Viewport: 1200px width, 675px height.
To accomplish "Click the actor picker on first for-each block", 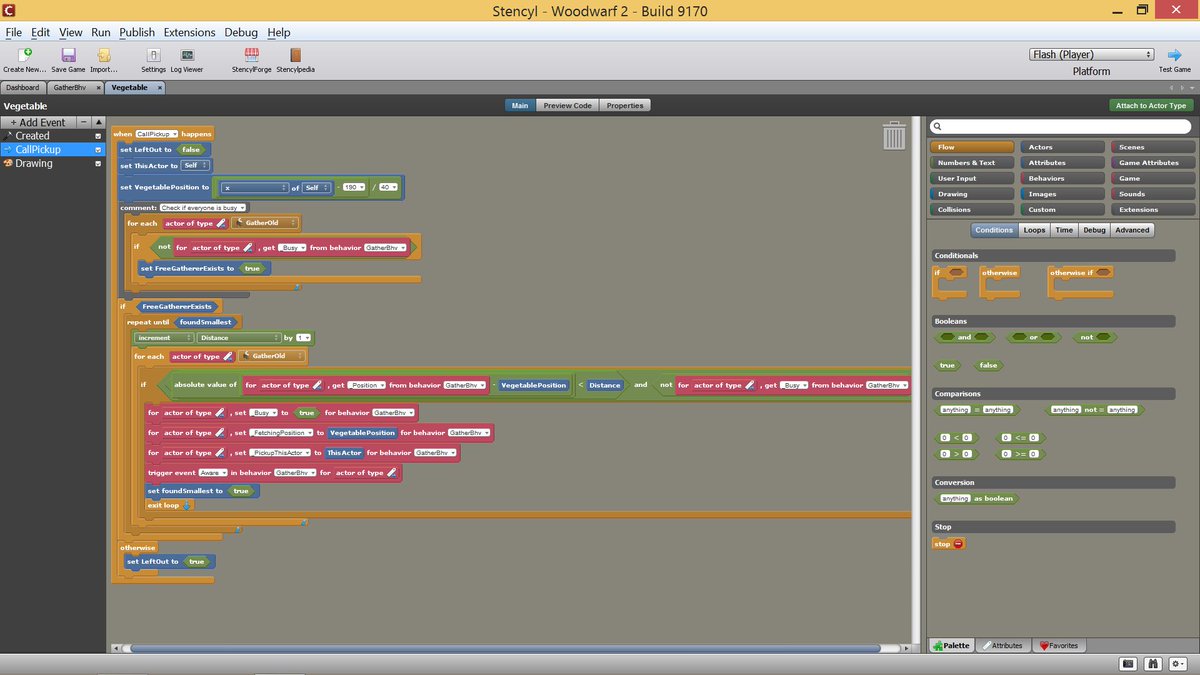I will [265, 223].
